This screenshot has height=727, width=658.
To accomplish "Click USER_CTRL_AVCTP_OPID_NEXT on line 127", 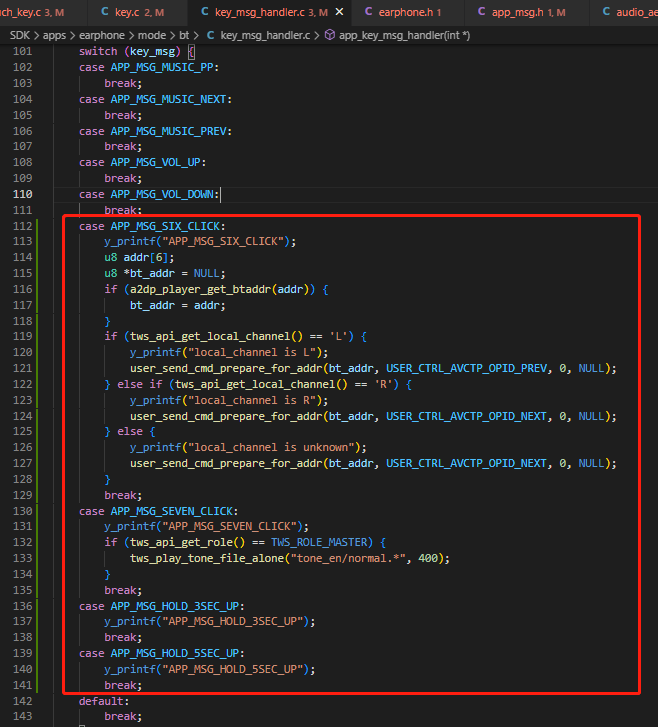I will point(466,463).
